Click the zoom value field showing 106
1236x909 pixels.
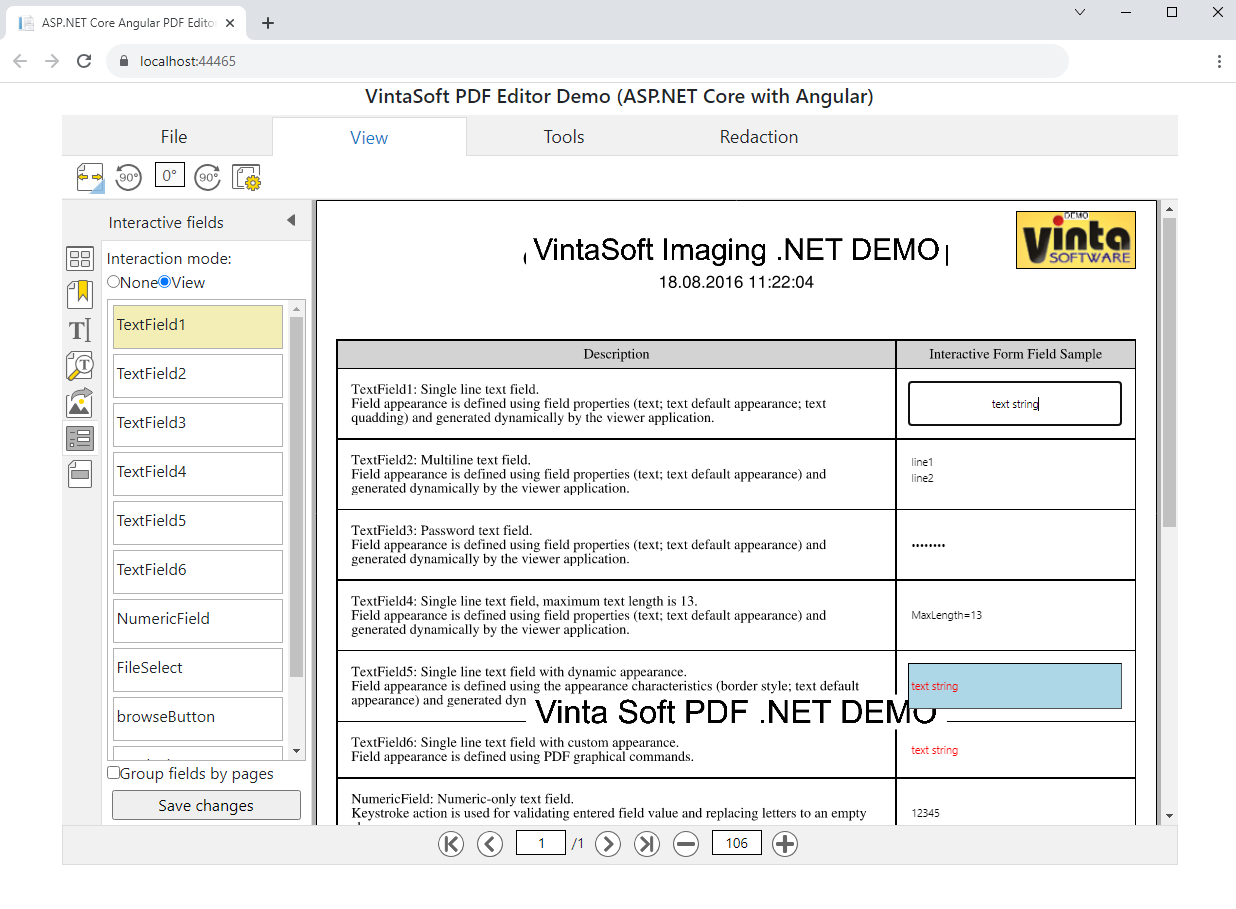[737, 843]
